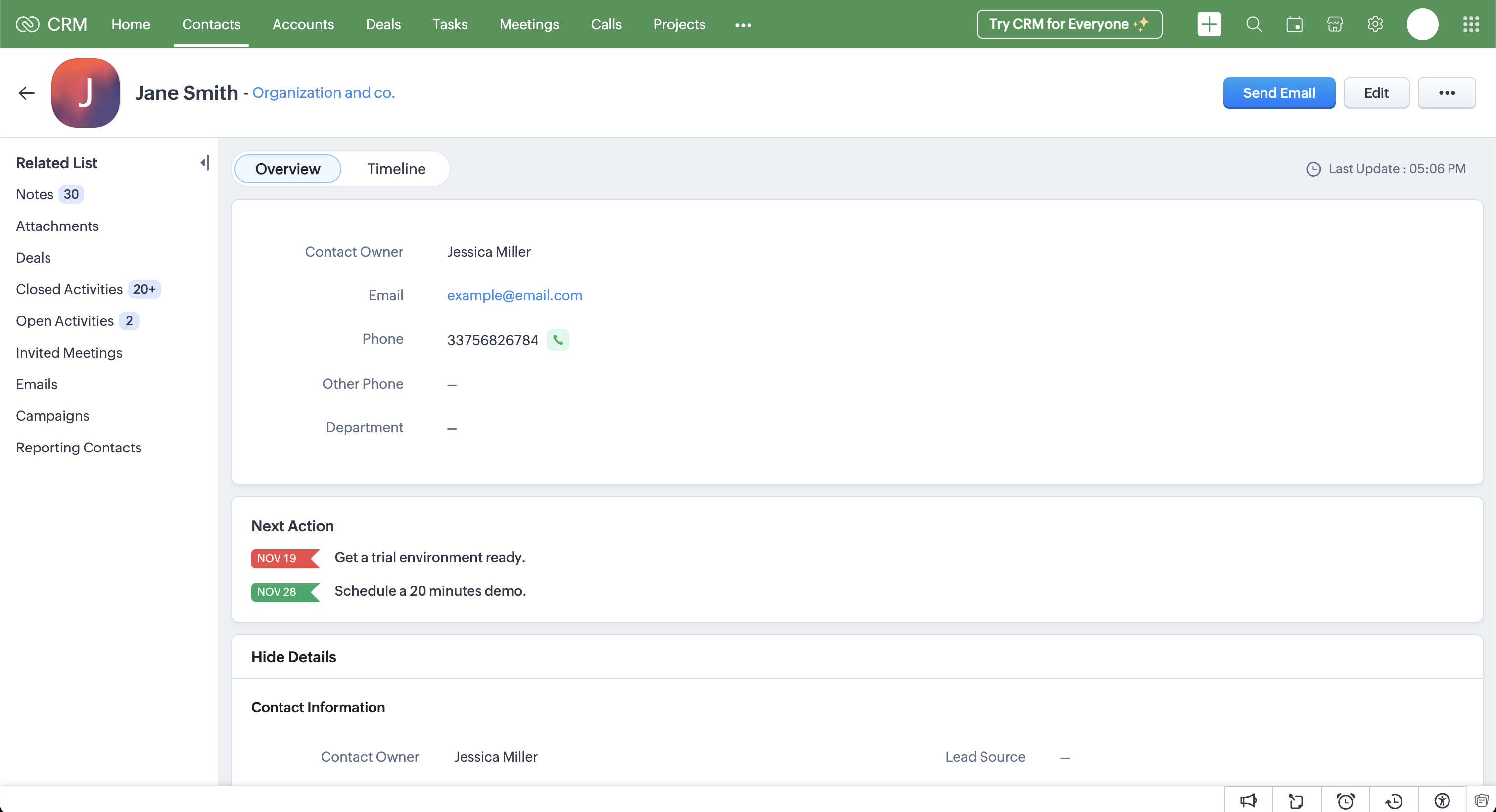Go back using the left arrow
The width and height of the screenshot is (1496, 812).
click(27, 93)
